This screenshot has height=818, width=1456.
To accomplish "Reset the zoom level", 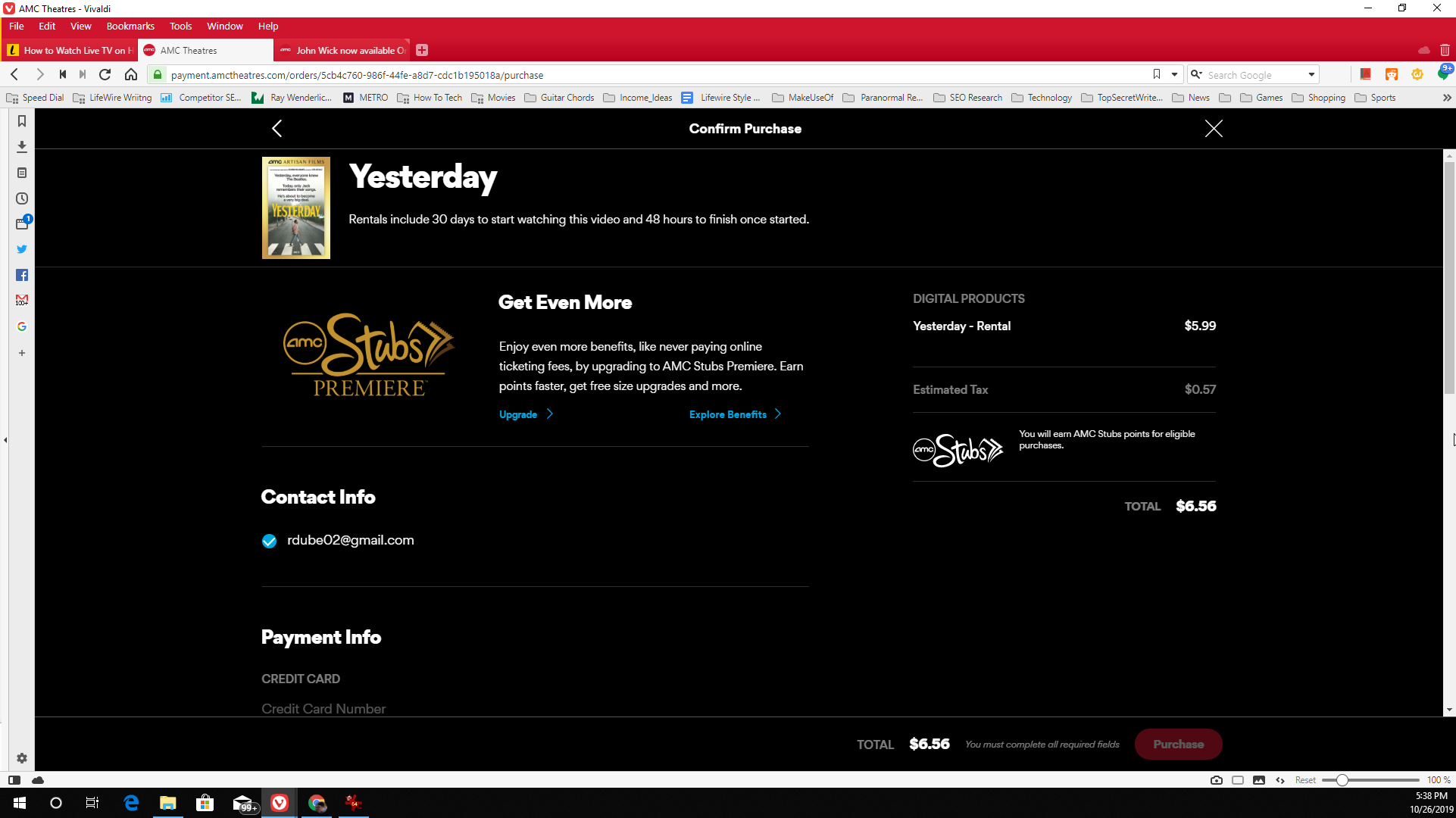I will [1305, 780].
